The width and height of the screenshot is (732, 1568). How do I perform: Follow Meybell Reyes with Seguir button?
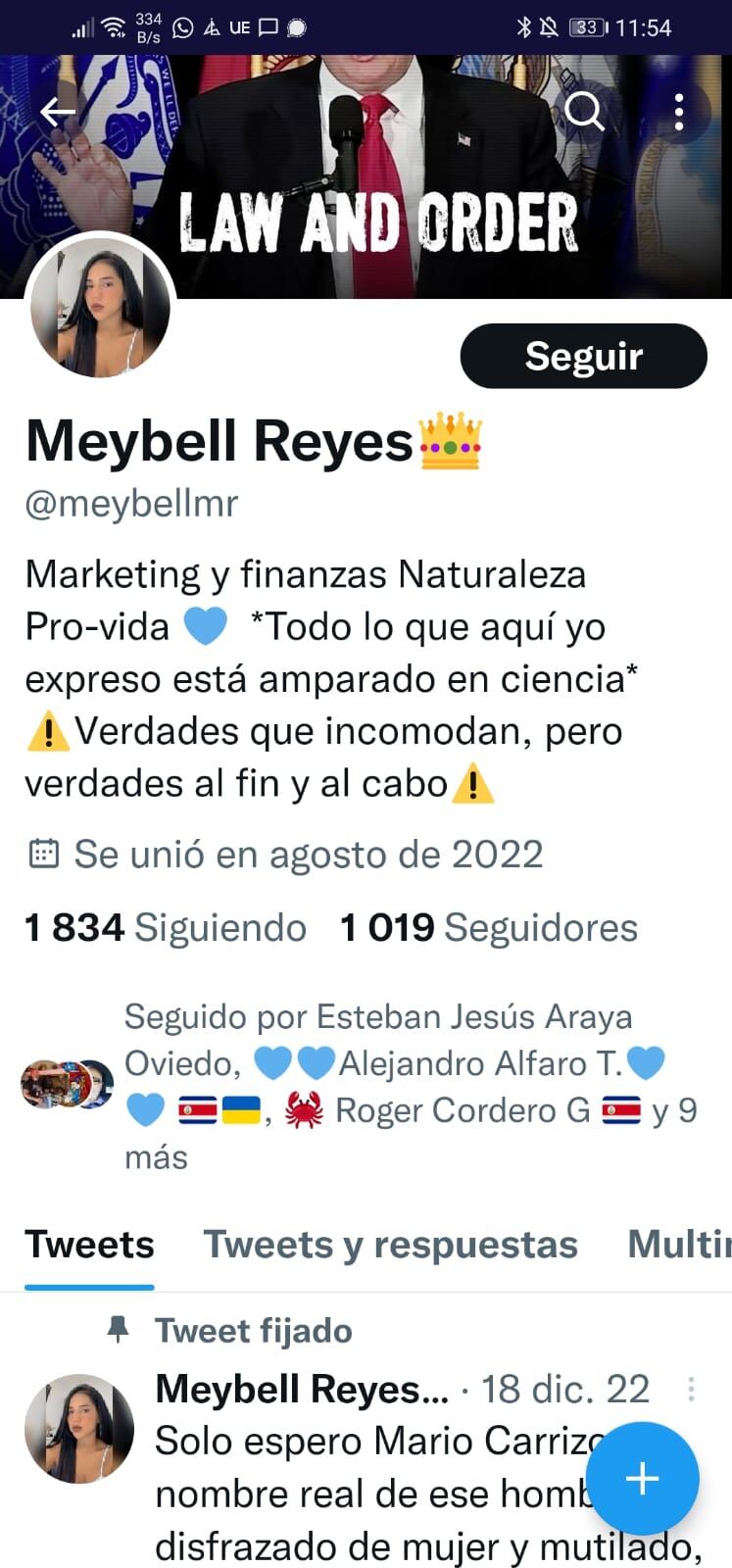583,356
